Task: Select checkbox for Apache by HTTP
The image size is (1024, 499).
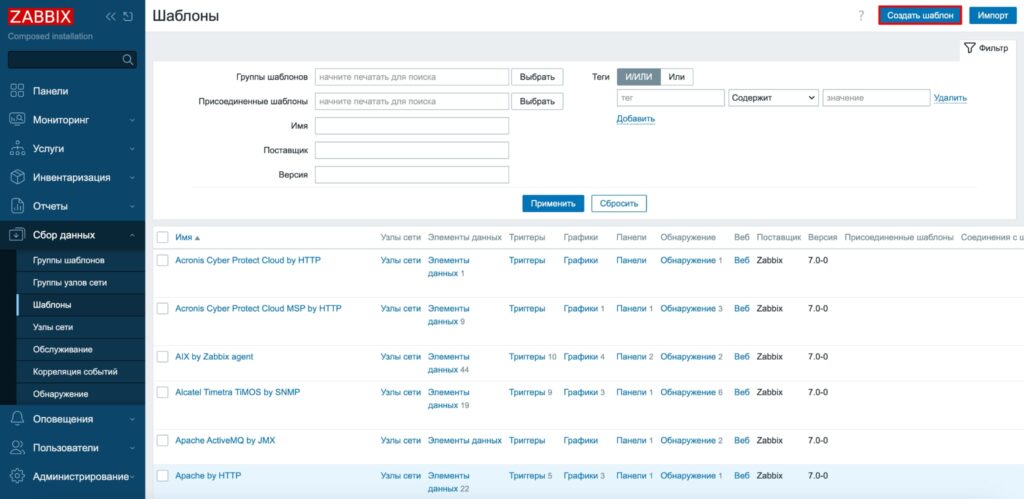Action: coord(162,476)
